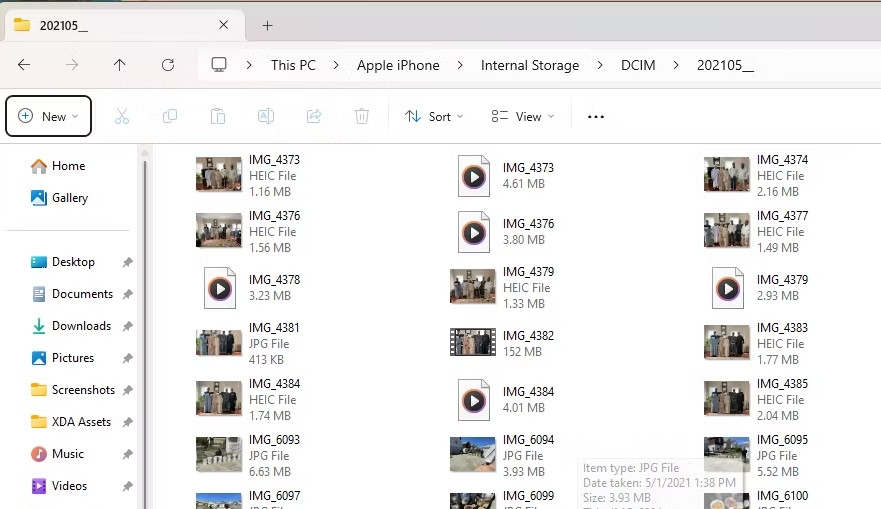Go forward with the right arrow

tap(72, 65)
